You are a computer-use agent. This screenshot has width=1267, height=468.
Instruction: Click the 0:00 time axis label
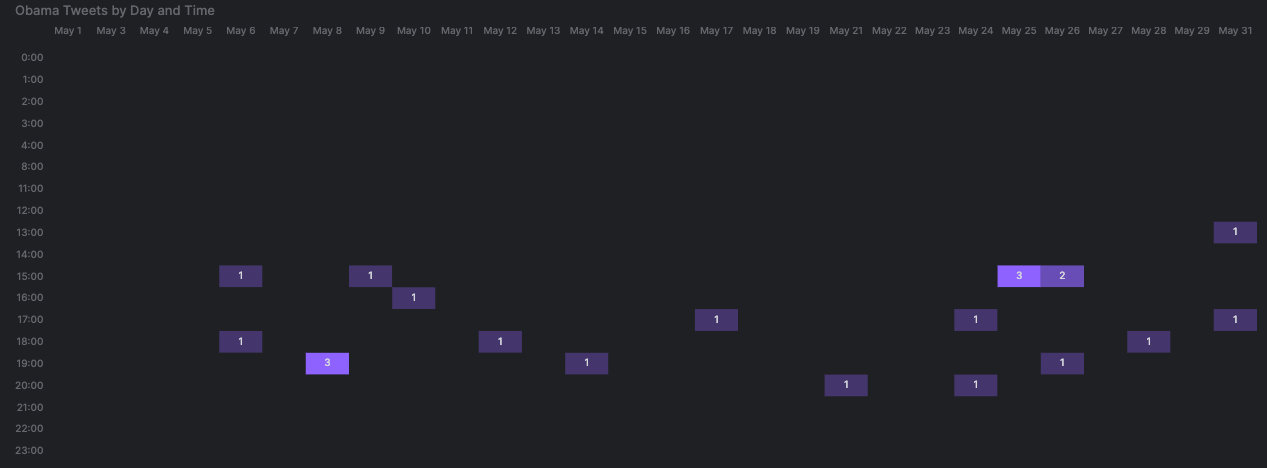(32, 57)
